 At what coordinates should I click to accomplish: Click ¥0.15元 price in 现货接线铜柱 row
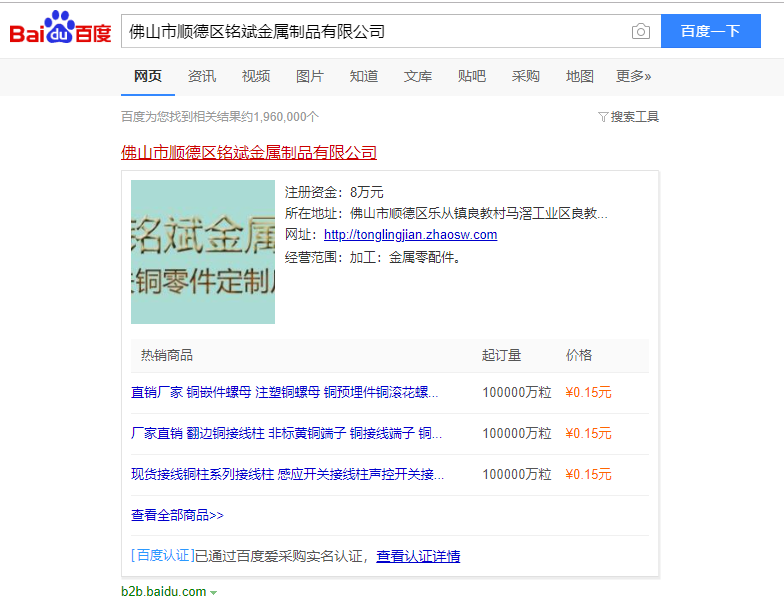pos(588,474)
